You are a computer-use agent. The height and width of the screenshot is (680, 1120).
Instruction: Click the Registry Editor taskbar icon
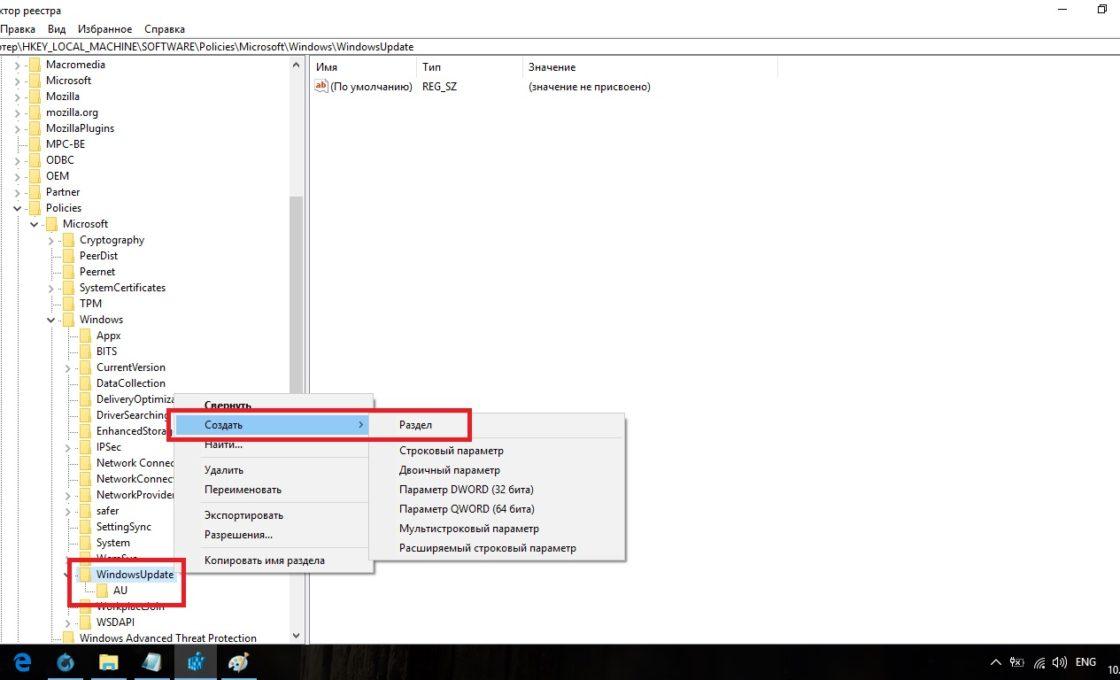[x=195, y=662]
